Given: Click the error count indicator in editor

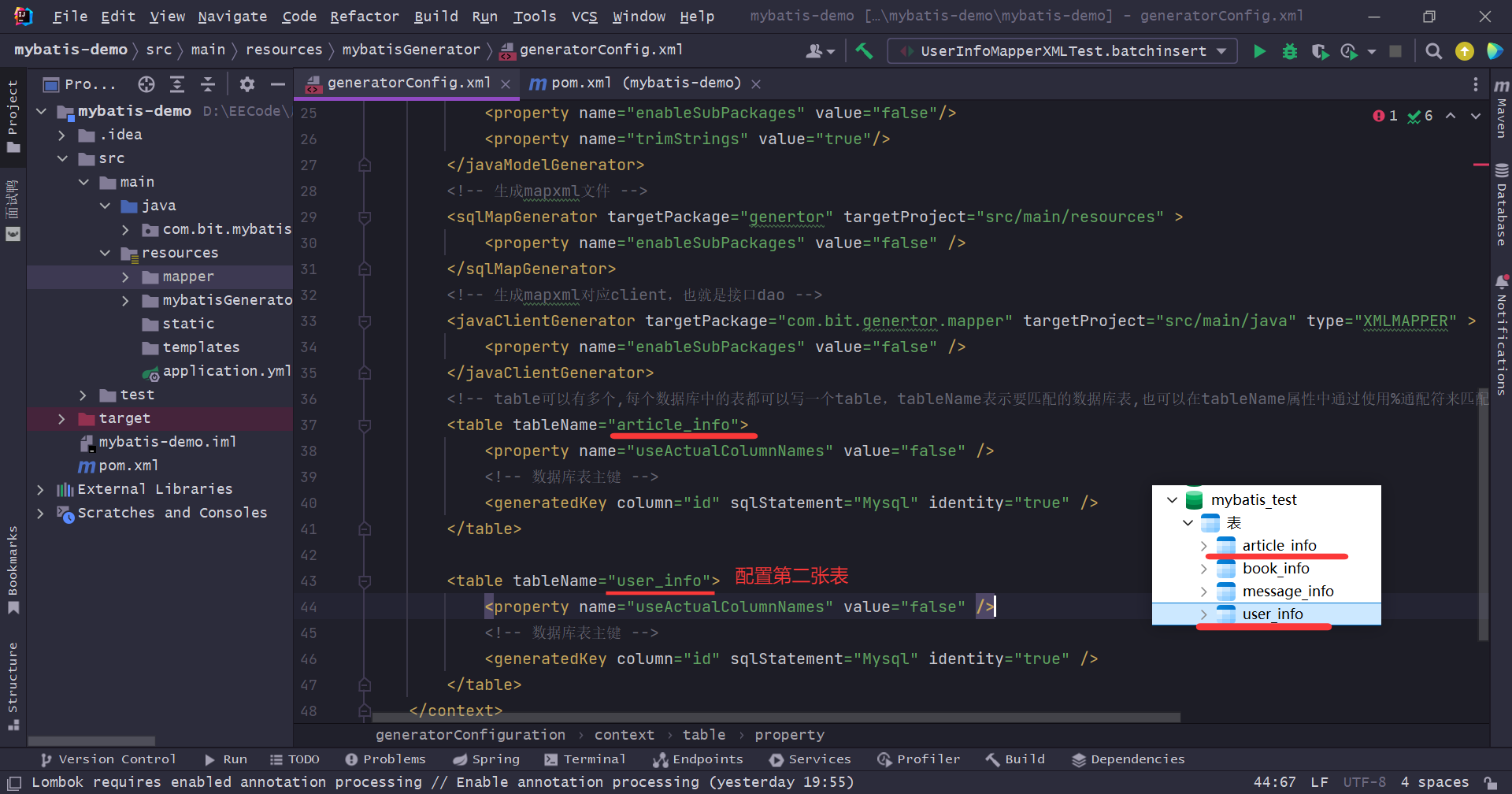Looking at the screenshot, I should 1384,116.
